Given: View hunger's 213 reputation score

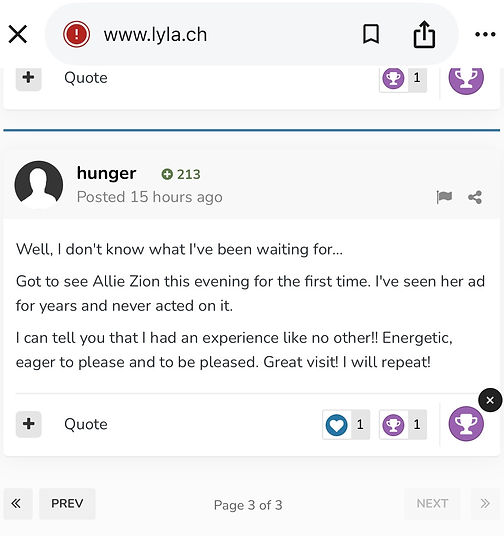Looking at the screenshot, I should click(x=181, y=174).
